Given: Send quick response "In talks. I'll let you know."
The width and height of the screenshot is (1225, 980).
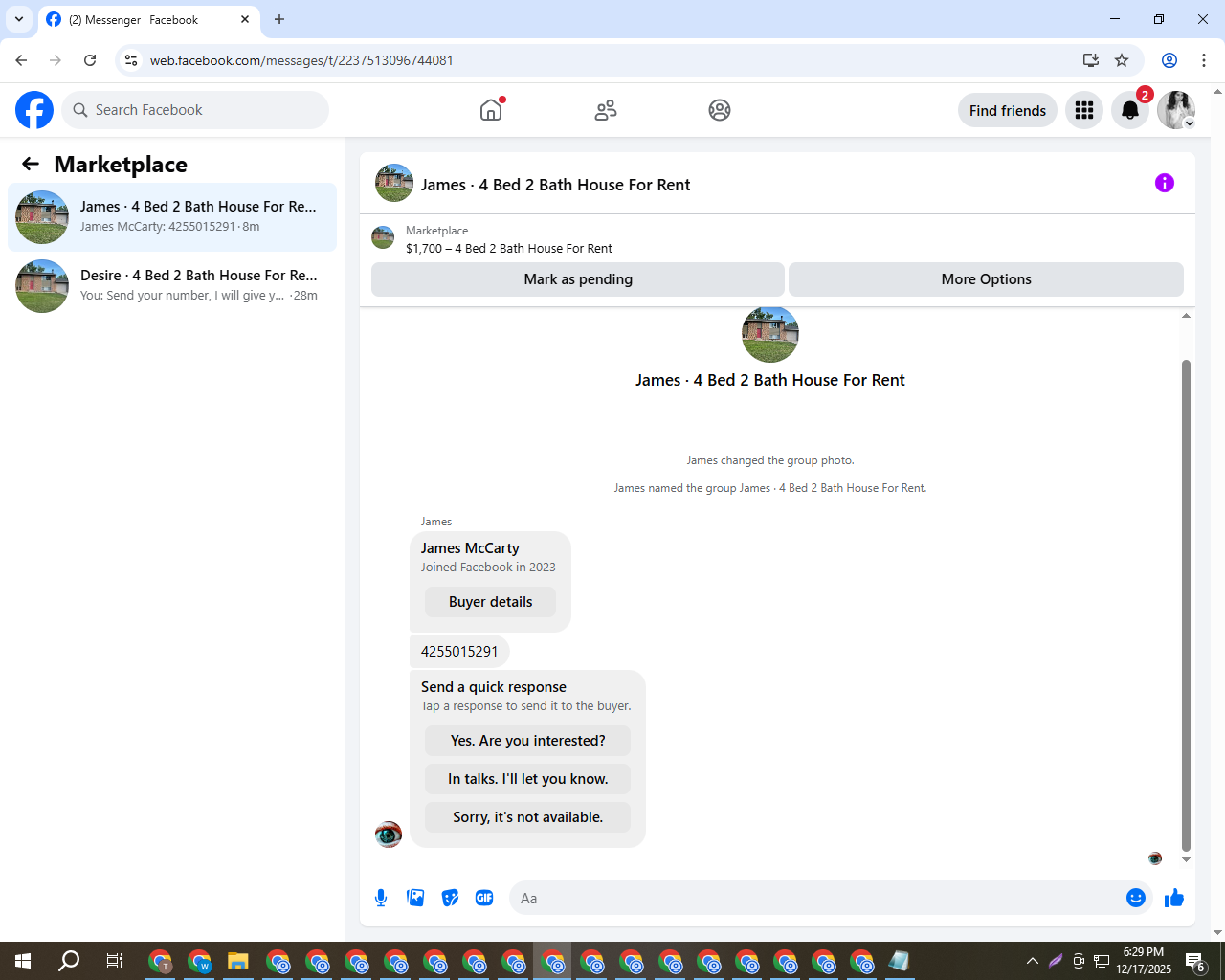Looking at the screenshot, I should (527, 779).
